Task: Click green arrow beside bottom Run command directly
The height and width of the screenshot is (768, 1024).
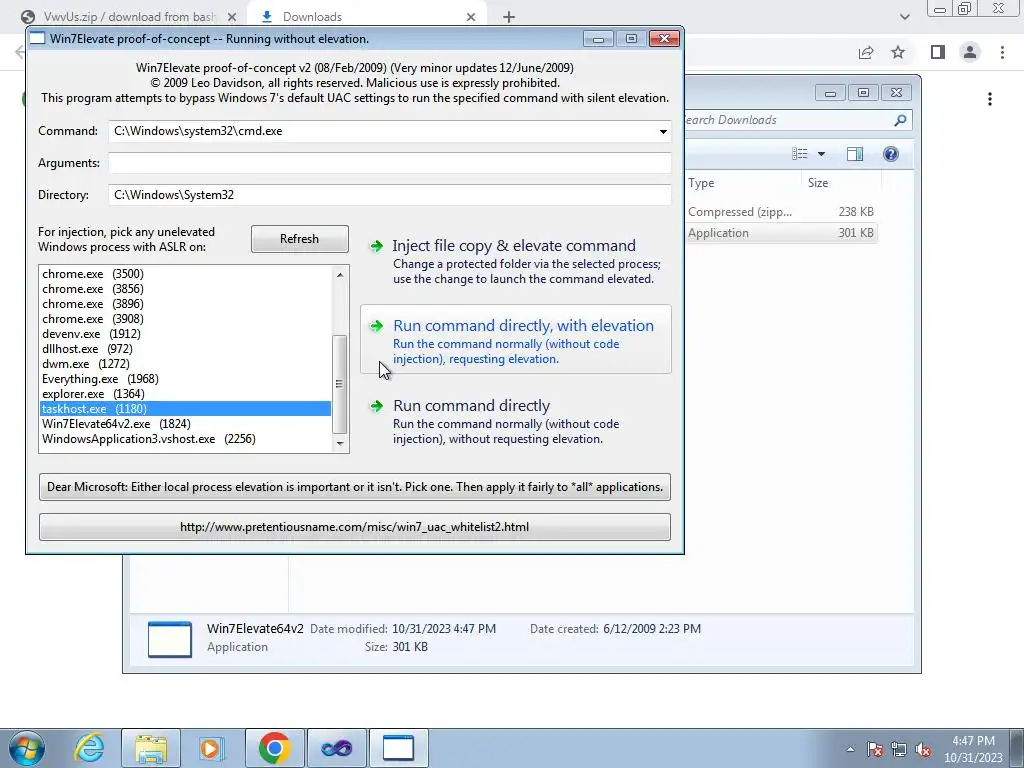Action: [x=376, y=406]
